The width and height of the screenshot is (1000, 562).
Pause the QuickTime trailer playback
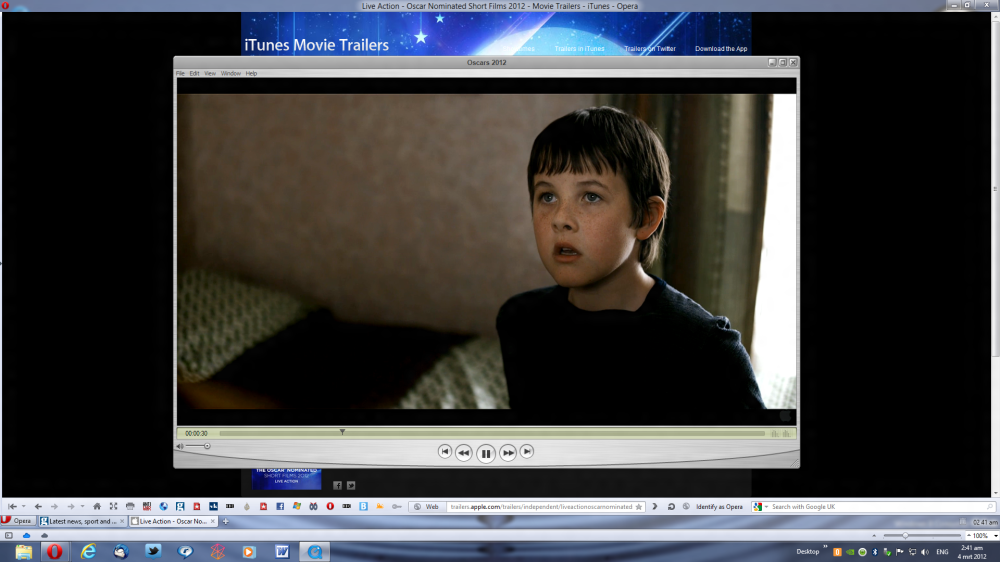pyautogui.click(x=485, y=453)
